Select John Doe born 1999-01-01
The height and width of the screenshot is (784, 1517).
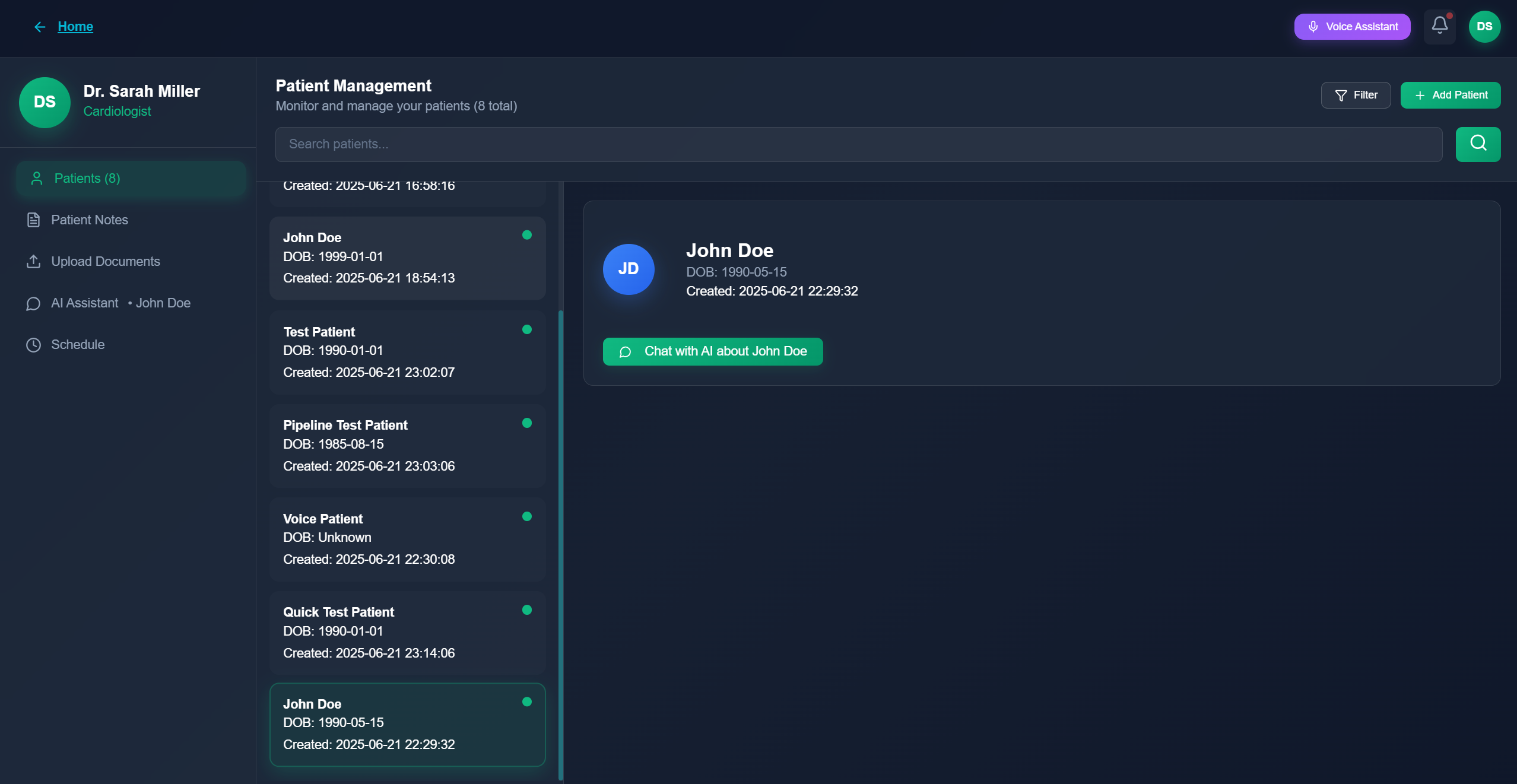(407, 258)
